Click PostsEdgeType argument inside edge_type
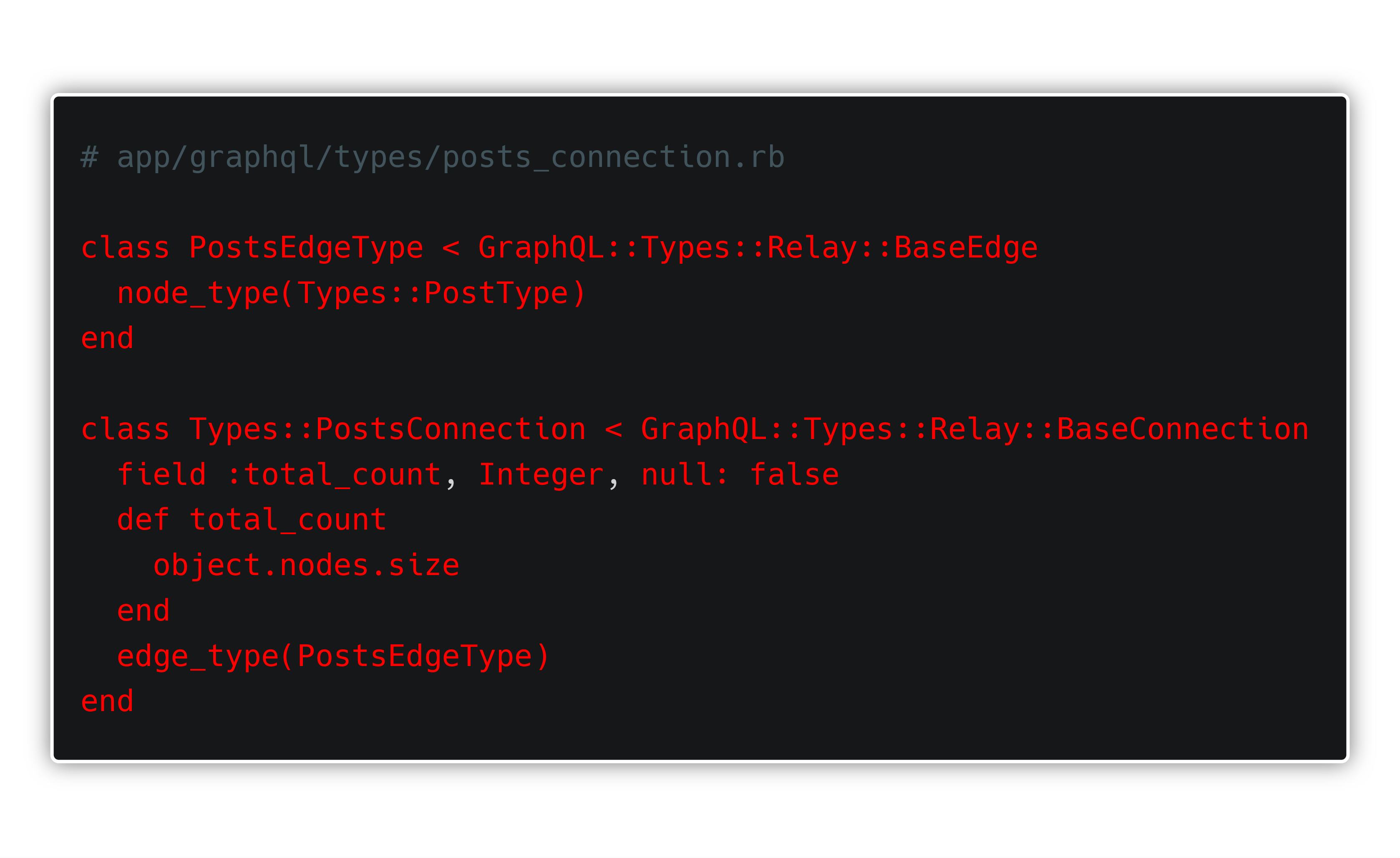The height and width of the screenshot is (858, 1400). click(415, 657)
